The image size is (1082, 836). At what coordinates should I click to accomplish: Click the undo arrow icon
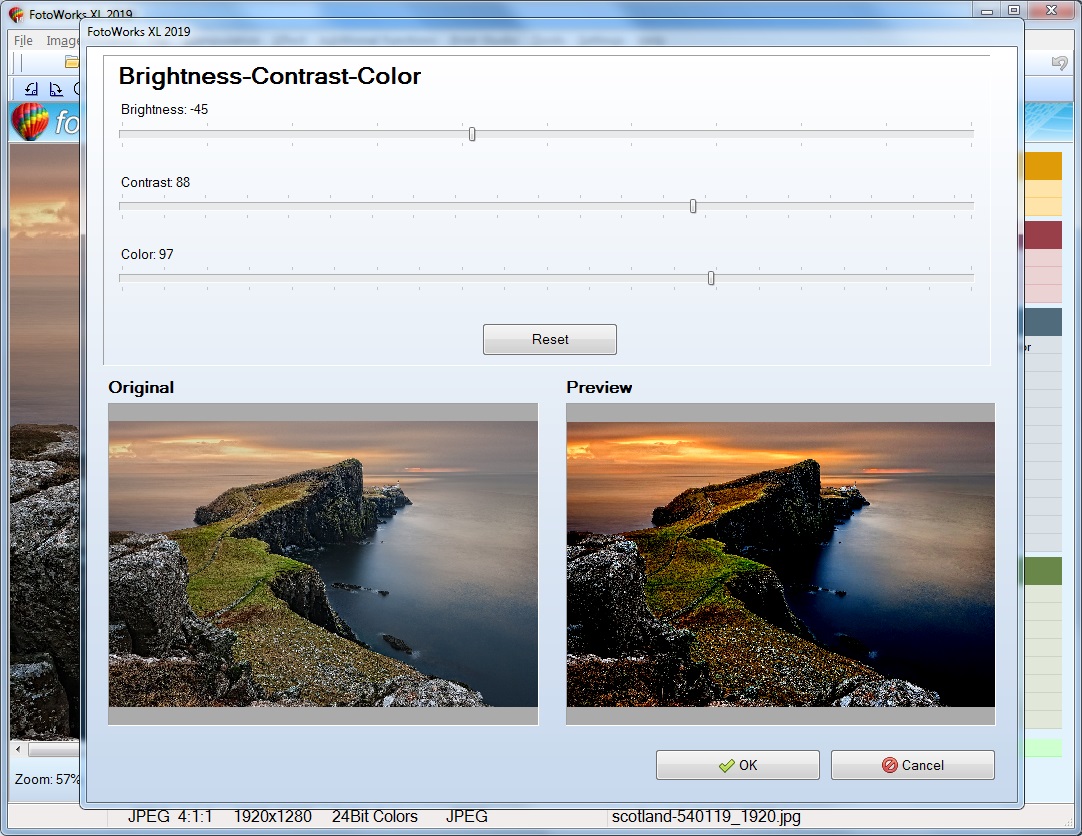pos(1059,62)
